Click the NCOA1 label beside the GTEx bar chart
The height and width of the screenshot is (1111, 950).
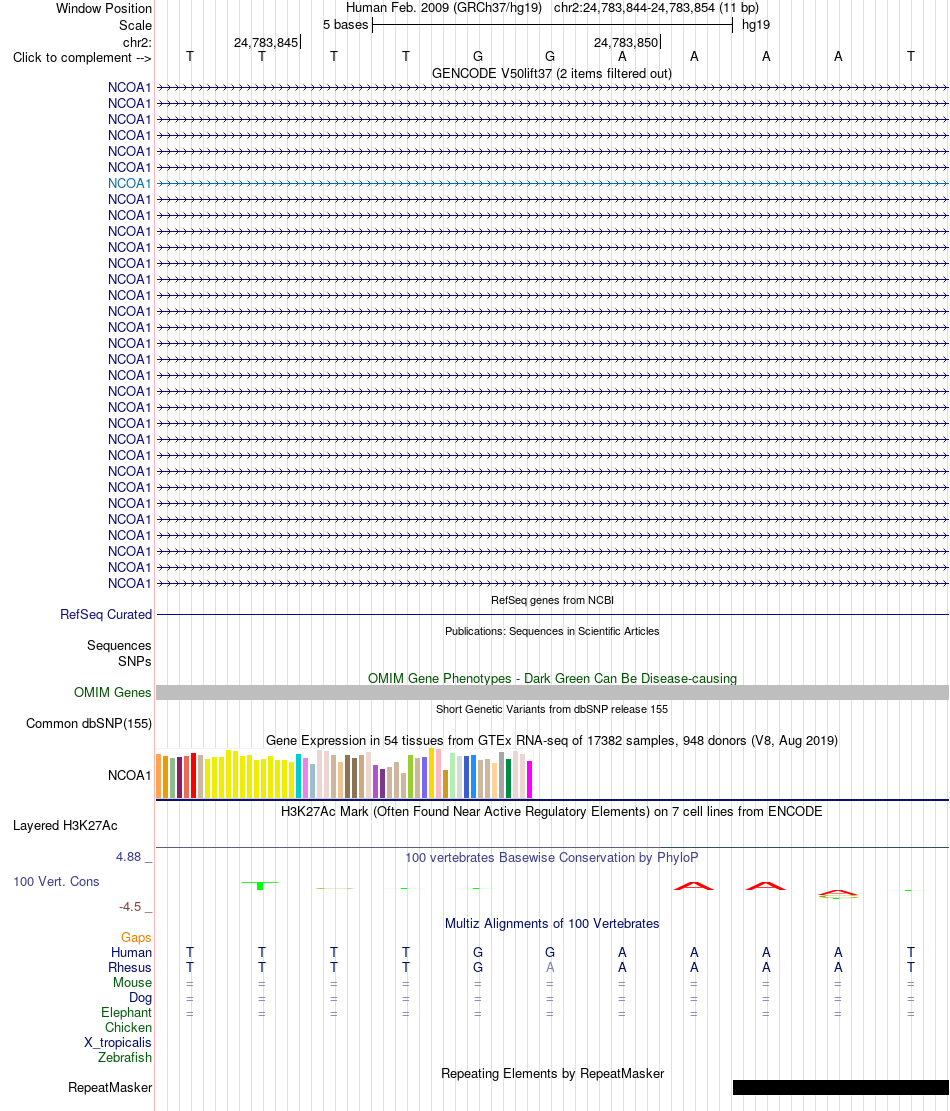pyautogui.click(x=130, y=775)
